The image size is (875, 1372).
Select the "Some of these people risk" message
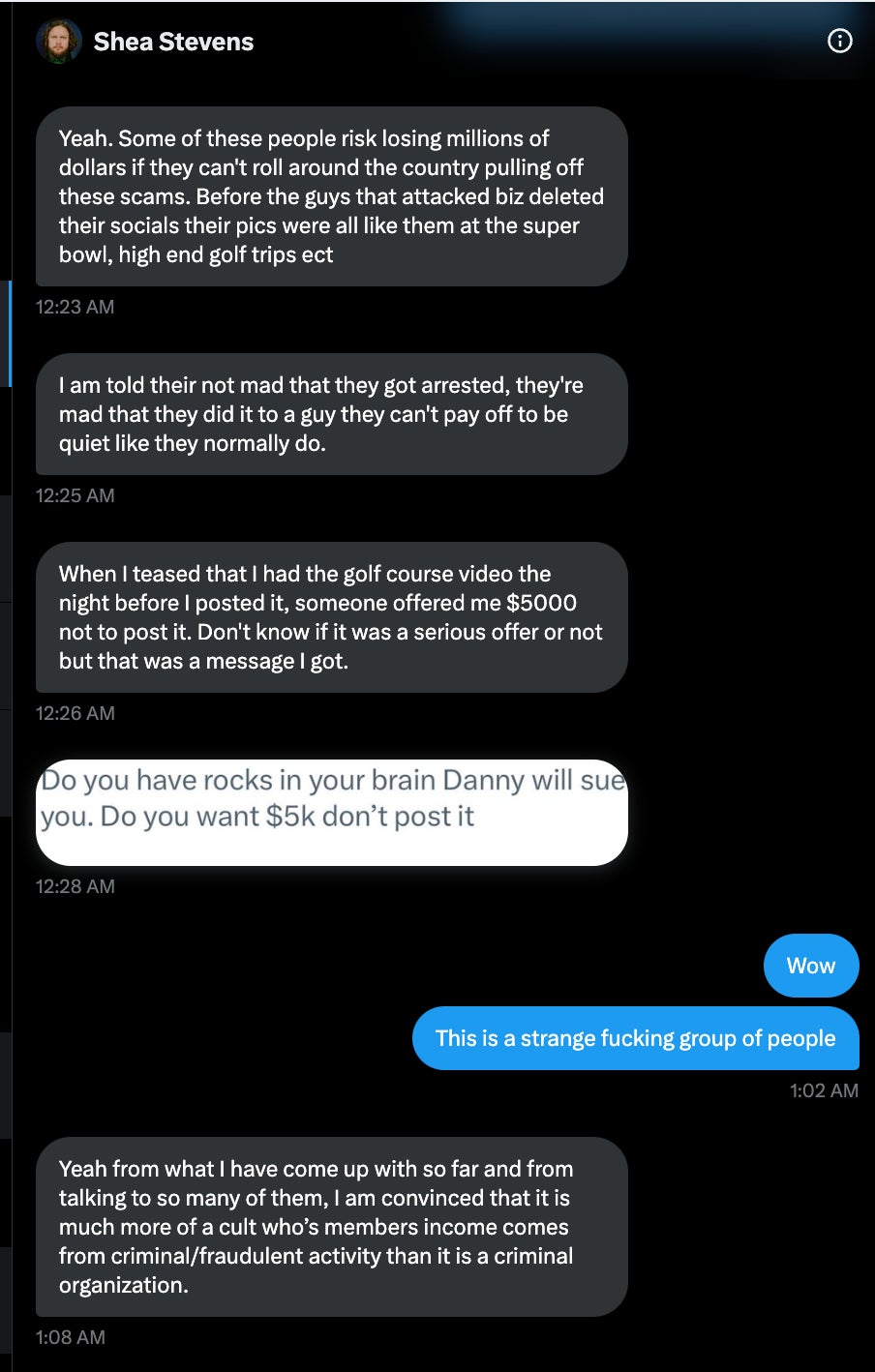332,196
